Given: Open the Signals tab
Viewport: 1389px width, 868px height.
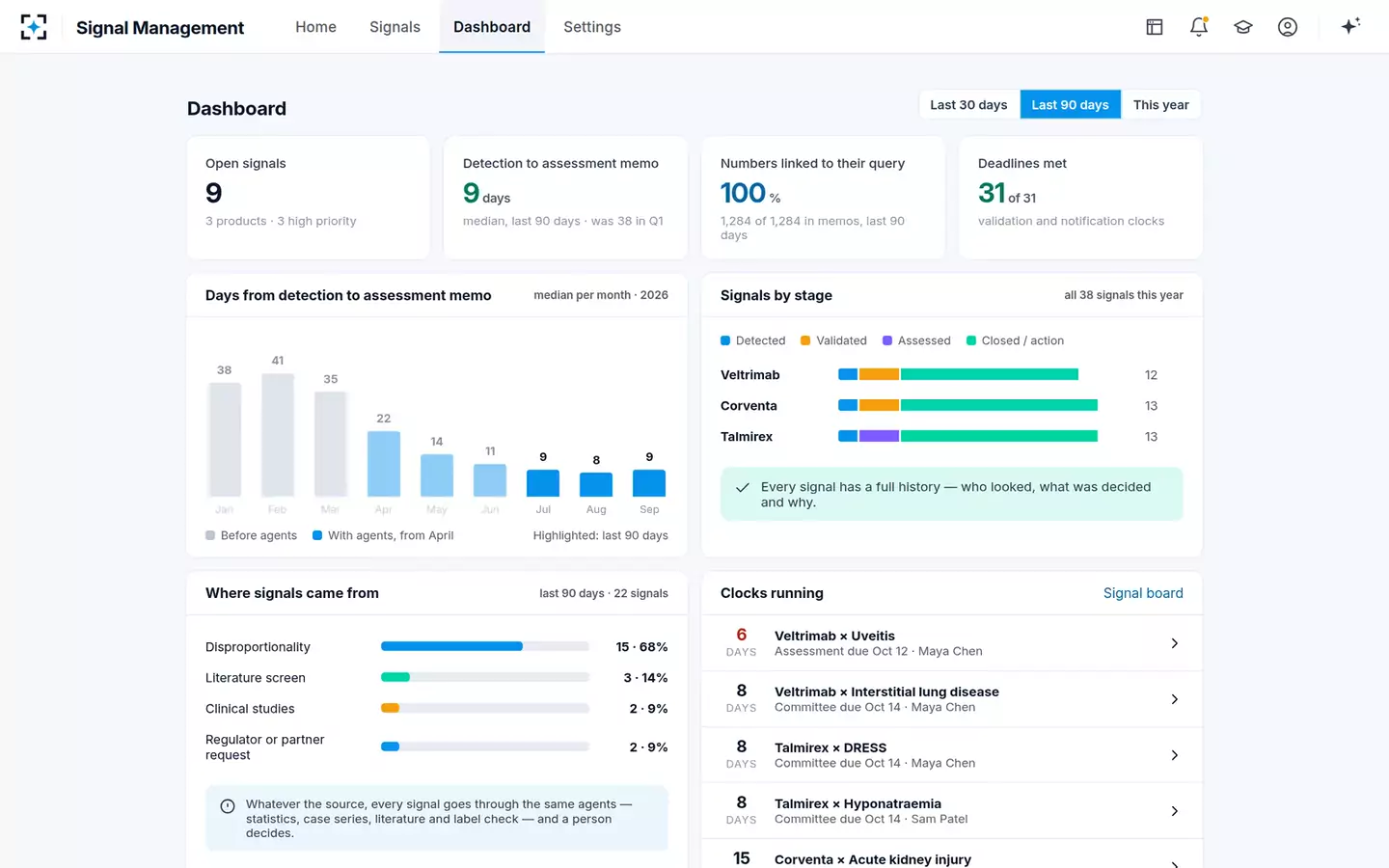Looking at the screenshot, I should tap(395, 27).
